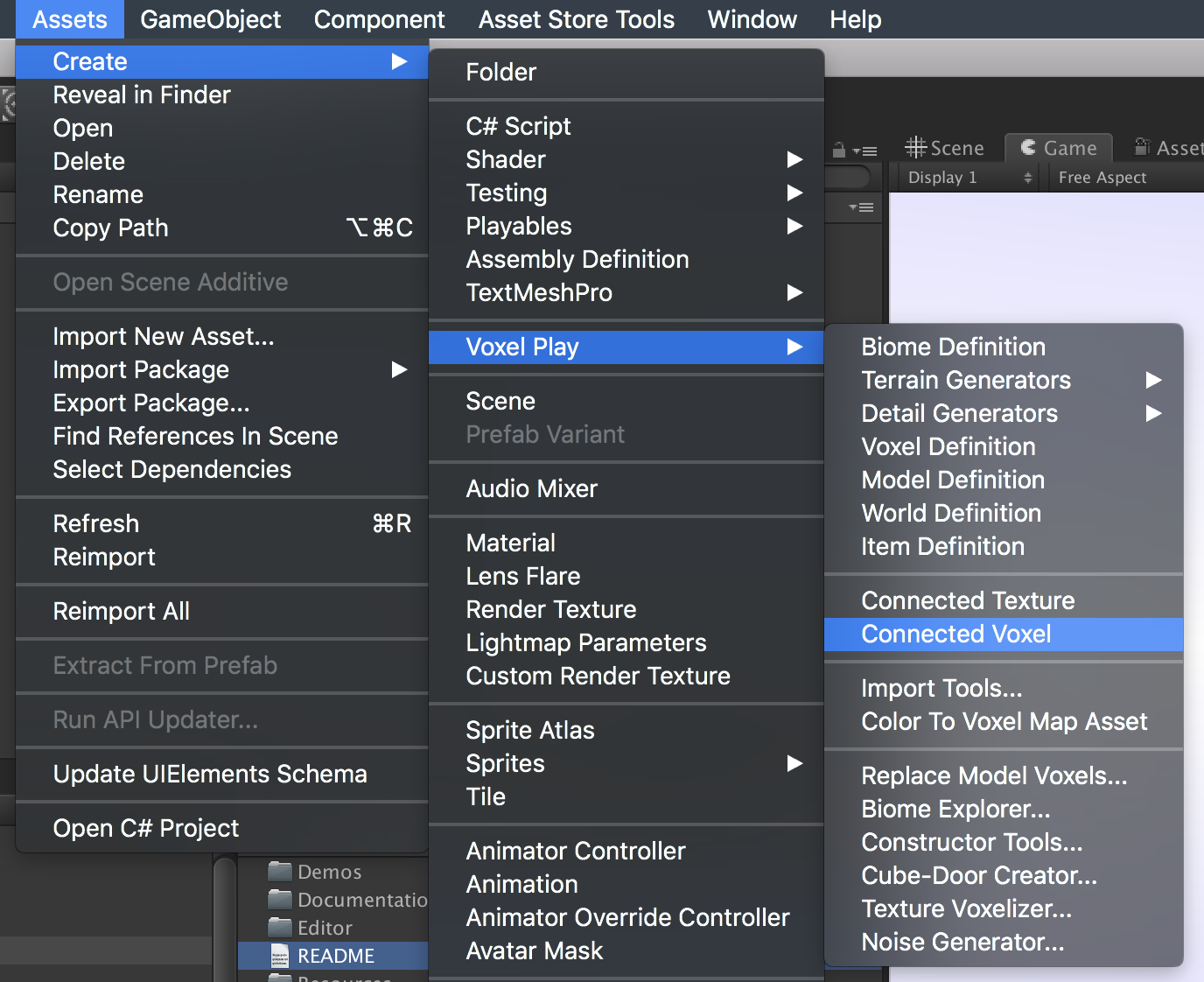
Task: Open the Window menu
Action: pos(752,19)
